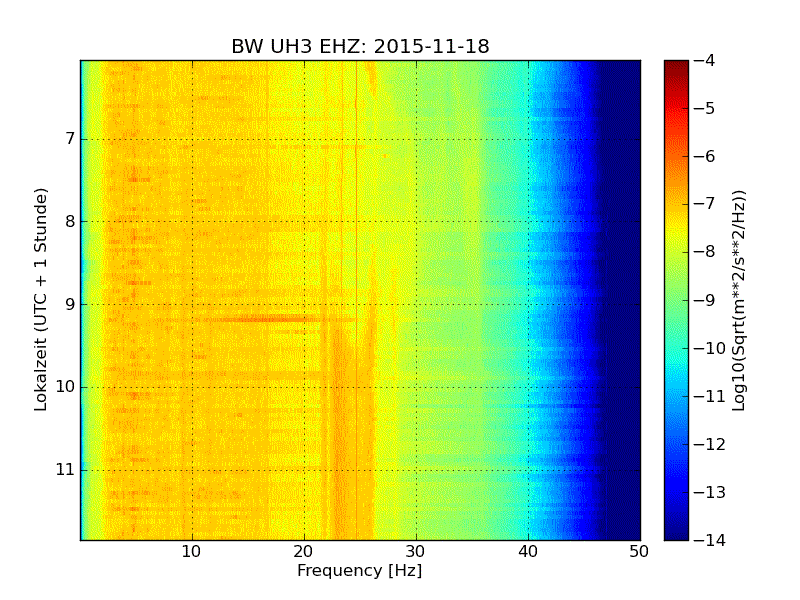Click the colorbar tick label '−9'
This screenshot has width=800, height=600.
(x=705, y=300)
